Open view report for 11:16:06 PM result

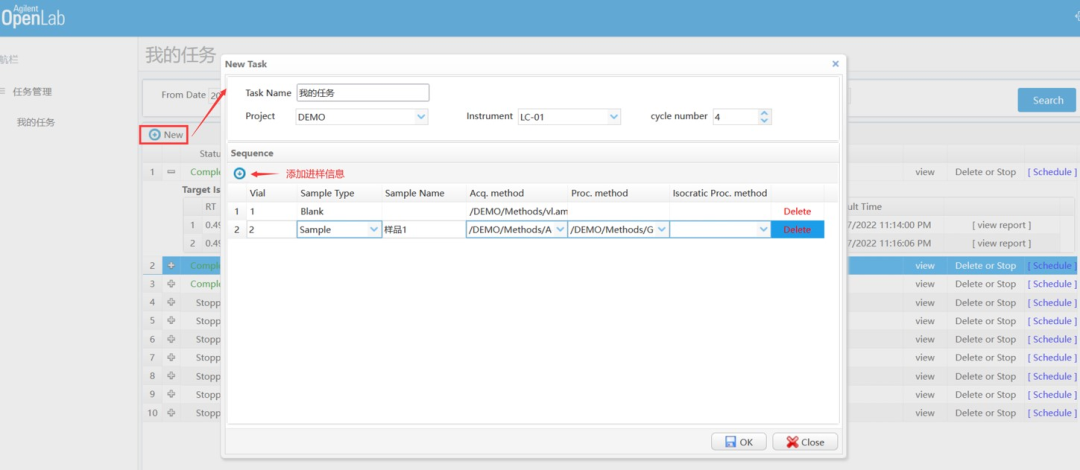pyautogui.click(x=1001, y=243)
